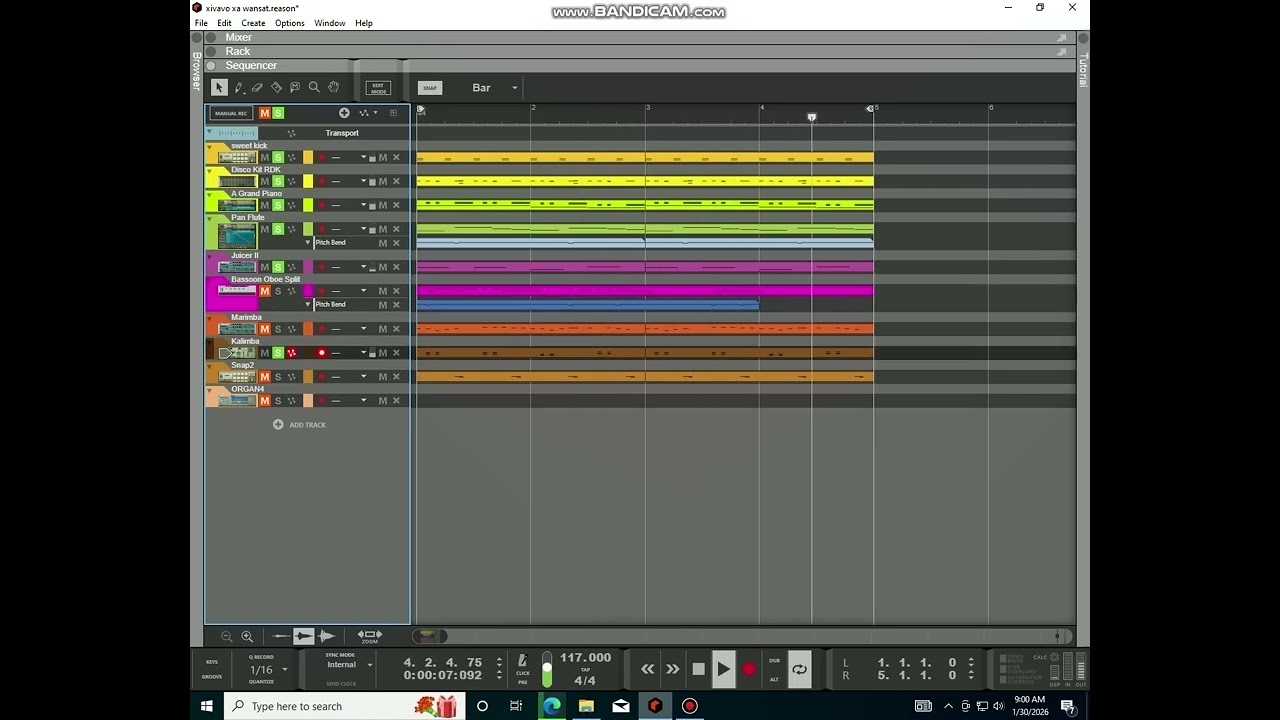The height and width of the screenshot is (720, 1280).
Task: Click the rewind button in transport
Action: click(647, 669)
